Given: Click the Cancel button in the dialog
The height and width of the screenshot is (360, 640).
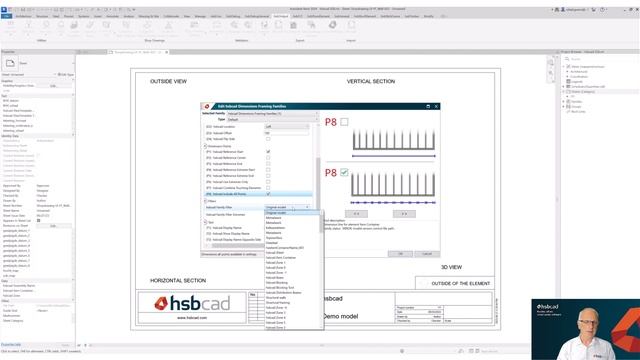Looking at the screenshot, I should (x=427, y=254).
